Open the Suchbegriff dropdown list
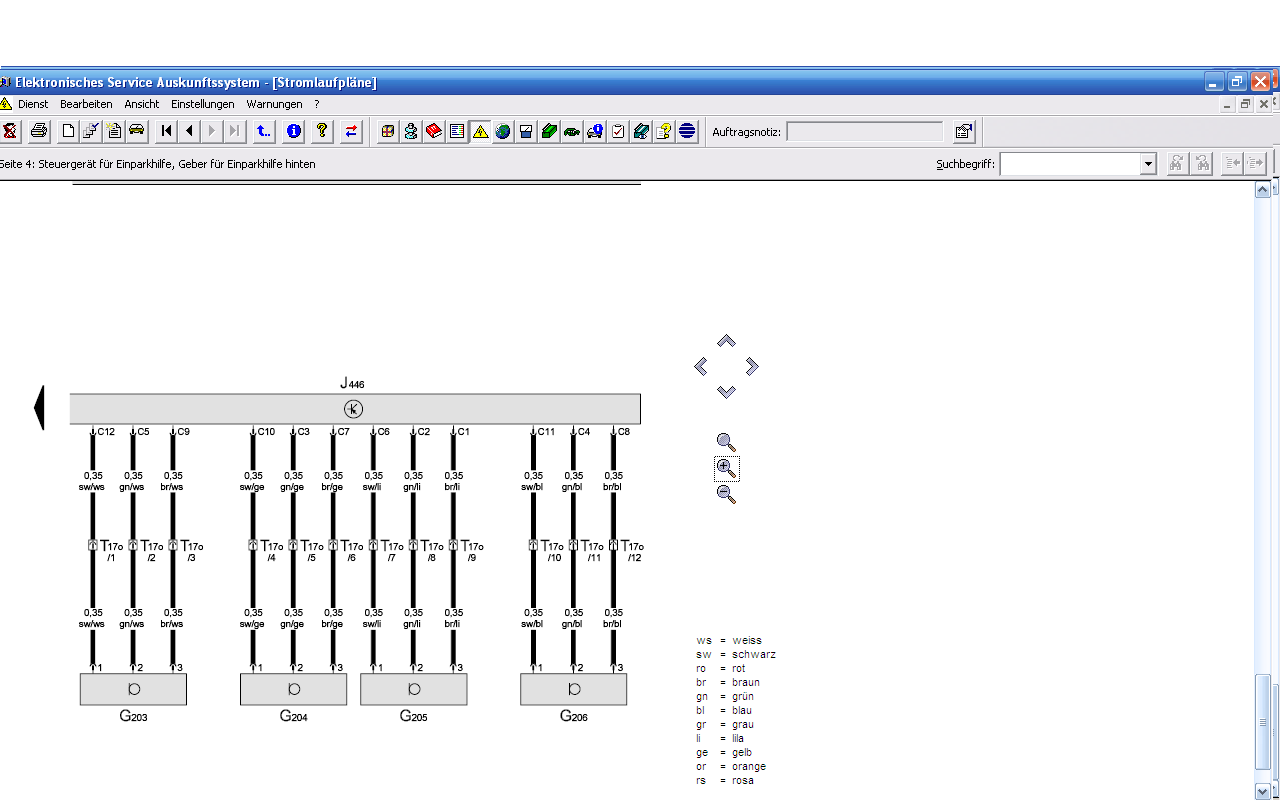1280x800 pixels. 1148,164
